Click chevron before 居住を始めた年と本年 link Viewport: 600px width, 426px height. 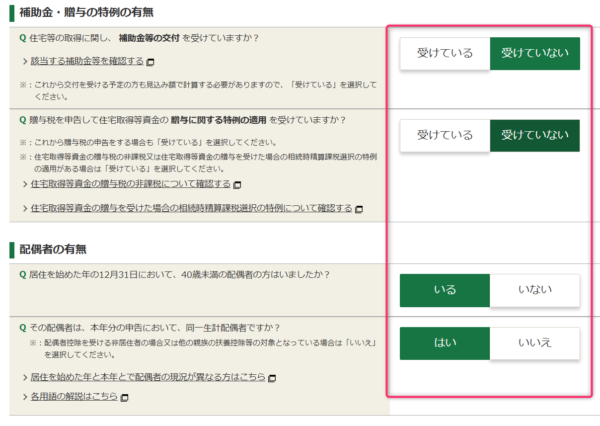(x=24, y=378)
